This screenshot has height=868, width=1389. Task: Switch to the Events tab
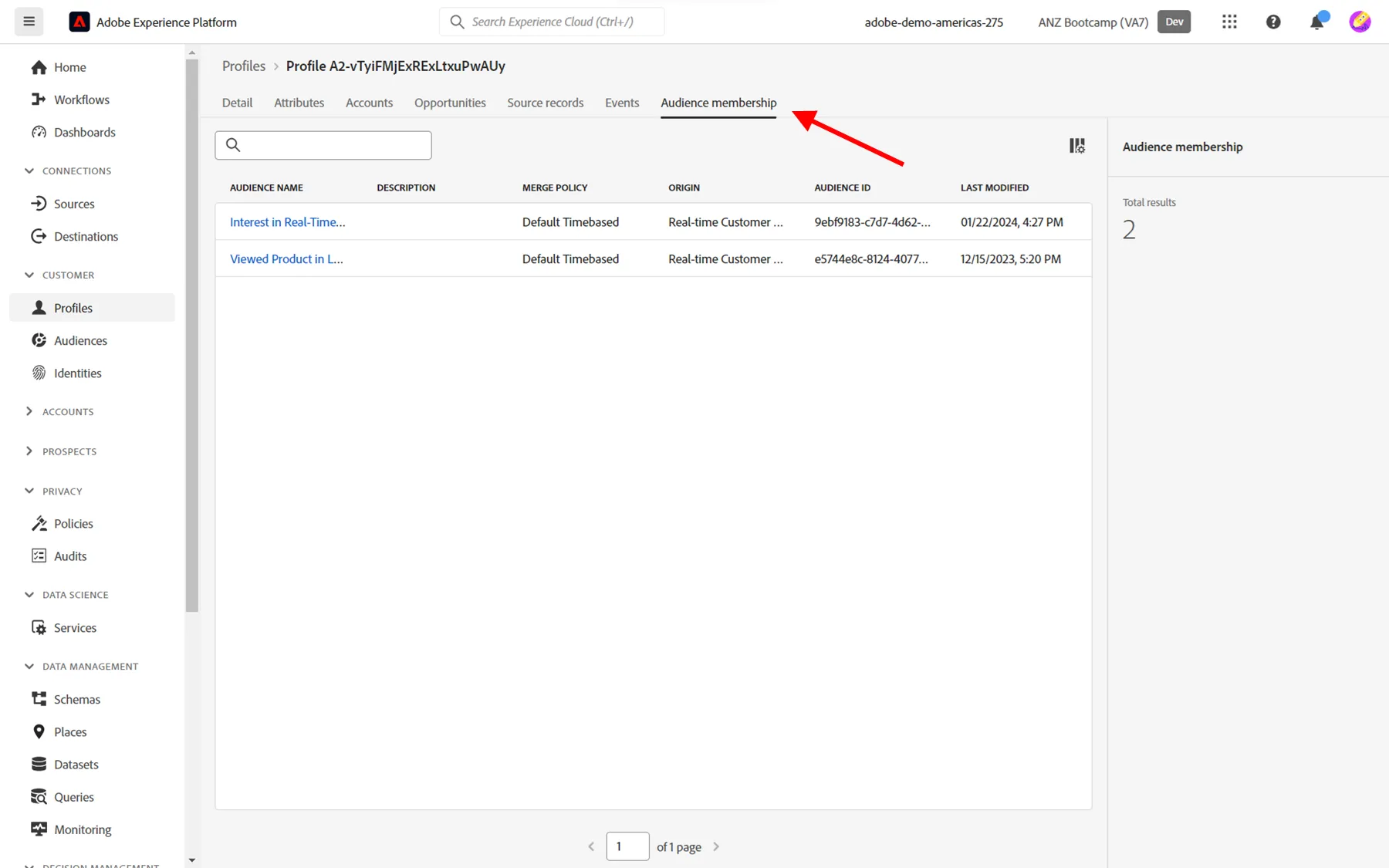point(622,103)
